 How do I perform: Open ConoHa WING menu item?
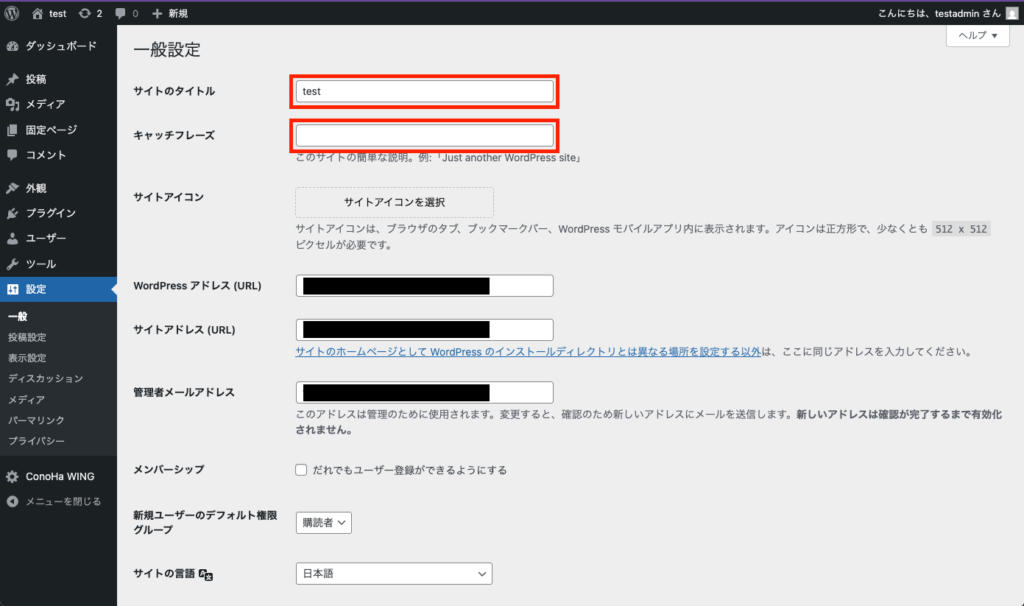(x=58, y=477)
